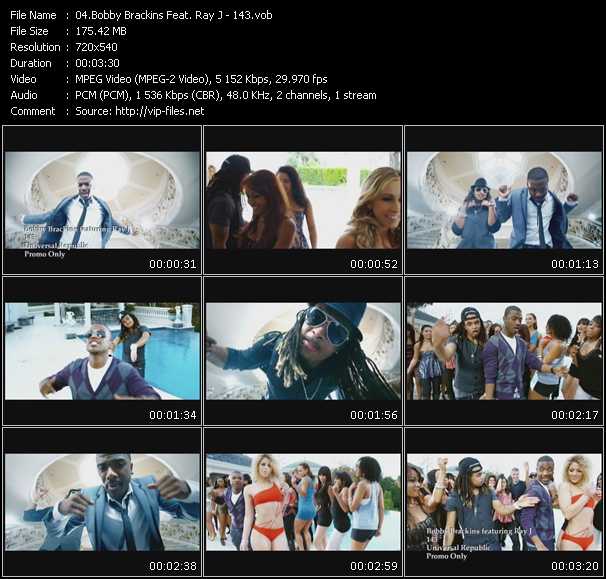Click the file size value 175.42 MB
The height and width of the screenshot is (579, 606).
click(101, 31)
